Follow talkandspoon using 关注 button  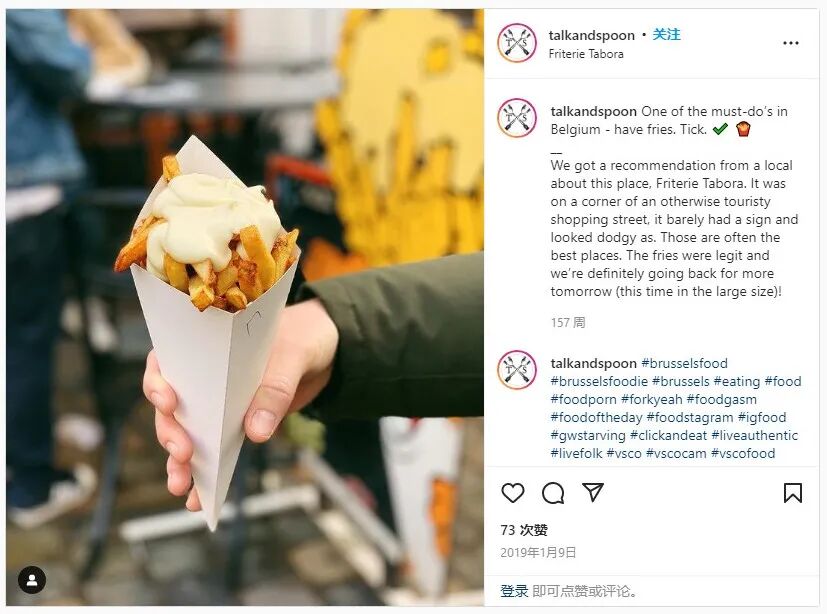point(666,35)
